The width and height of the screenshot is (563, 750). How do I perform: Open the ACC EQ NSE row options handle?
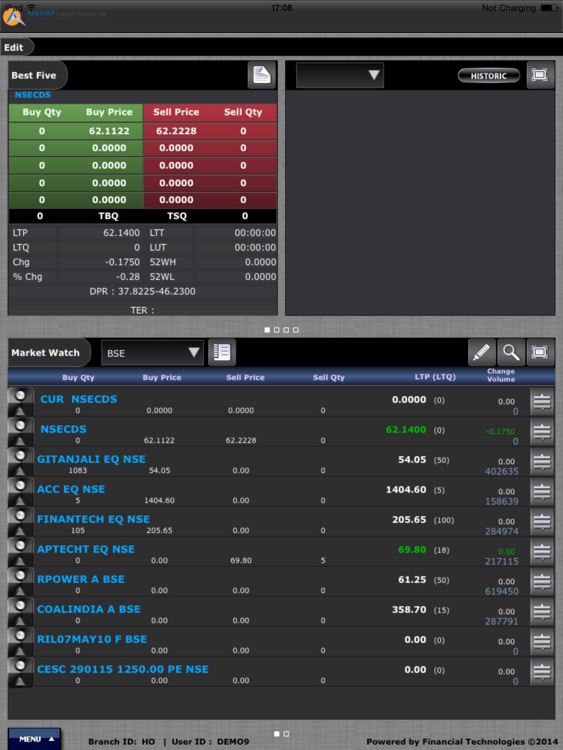coord(541,492)
